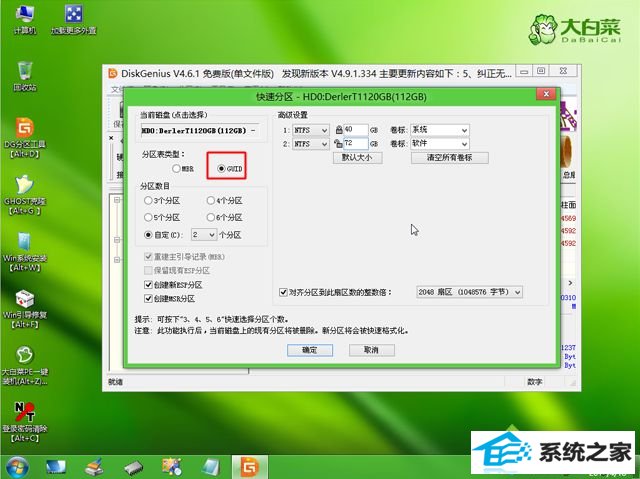Expand the top tree node in DiskGenius panel

[117, 200]
